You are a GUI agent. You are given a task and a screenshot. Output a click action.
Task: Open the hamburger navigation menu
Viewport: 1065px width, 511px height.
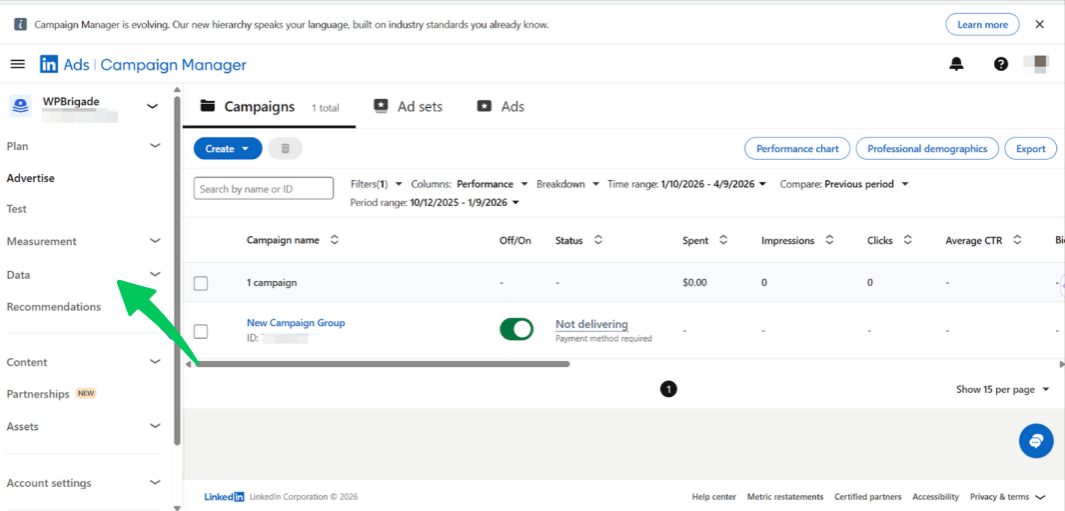pyautogui.click(x=18, y=65)
